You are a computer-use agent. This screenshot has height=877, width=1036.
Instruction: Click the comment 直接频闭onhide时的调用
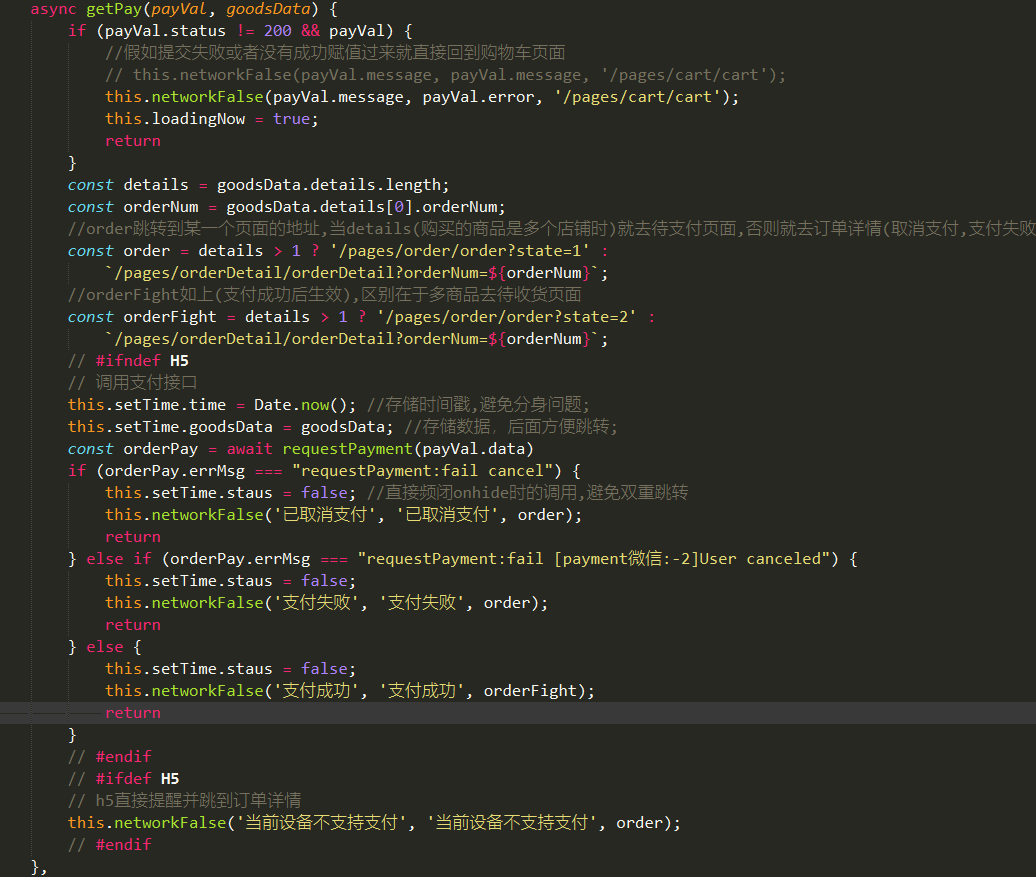527,492
